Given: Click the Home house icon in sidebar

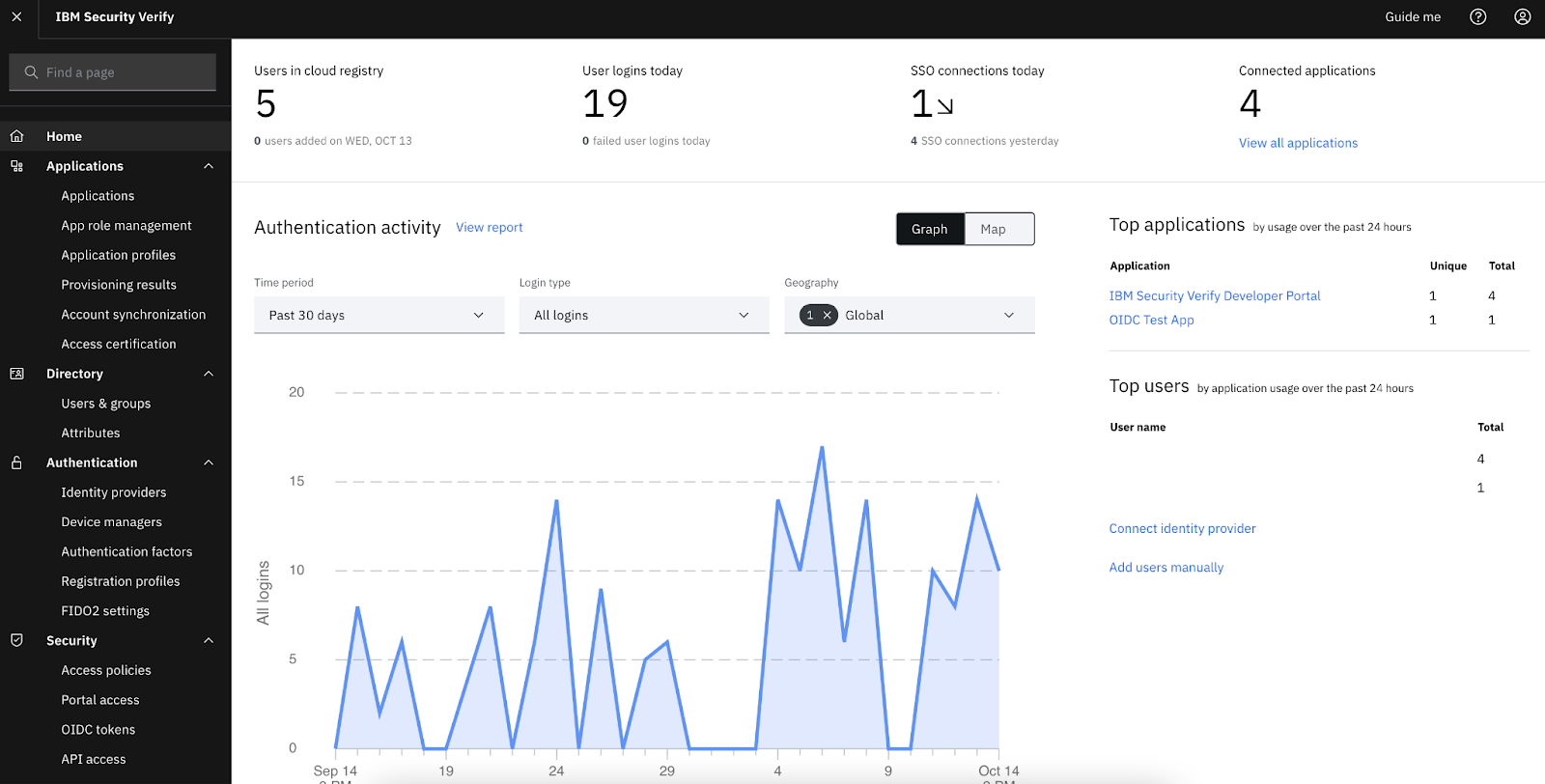Looking at the screenshot, I should (16, 136).
